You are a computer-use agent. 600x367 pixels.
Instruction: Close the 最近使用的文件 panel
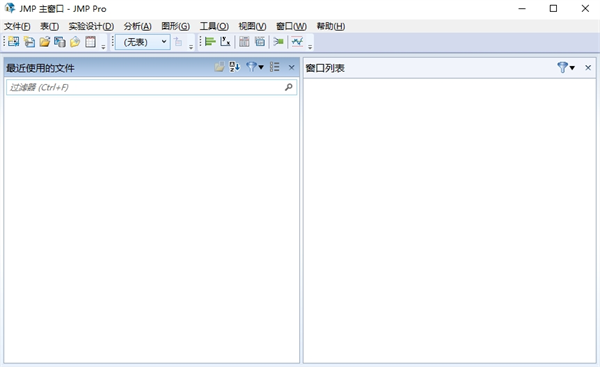[x=292, y=67]
